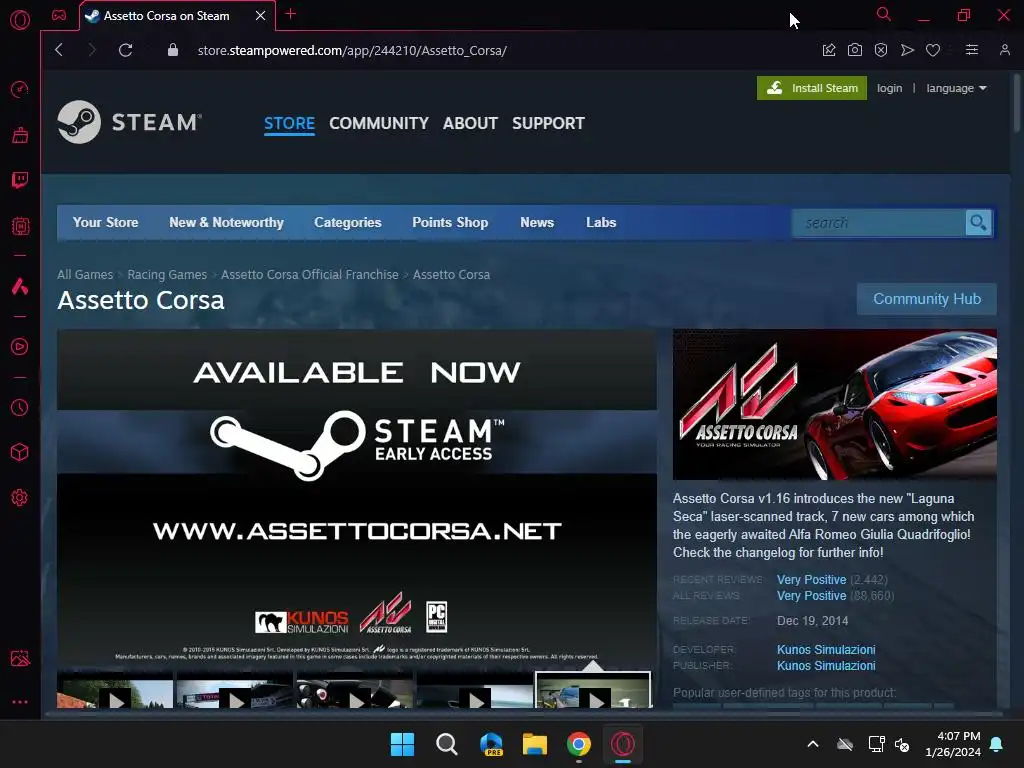
Task: Open GX Corner gamepad tab icon
Action: tap(59, 15)
